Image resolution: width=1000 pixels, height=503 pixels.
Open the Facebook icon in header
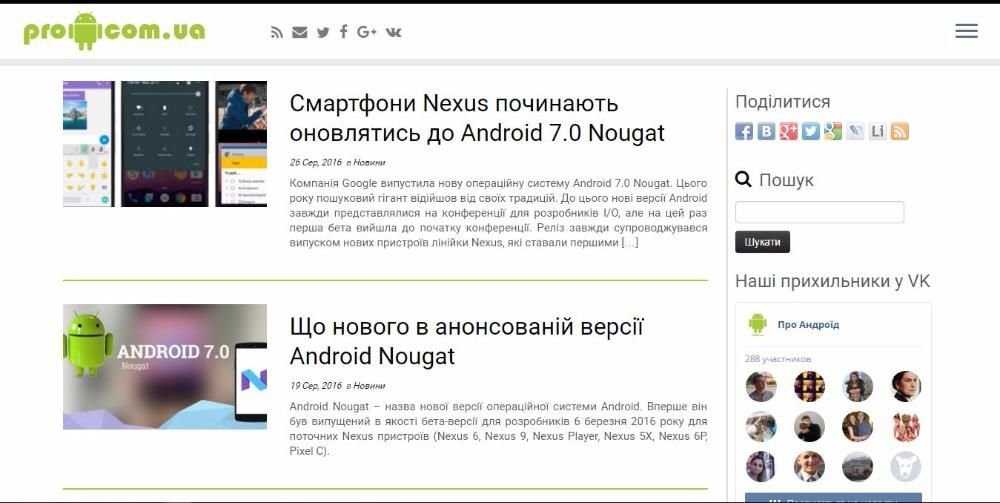click(x=344, y=32)
